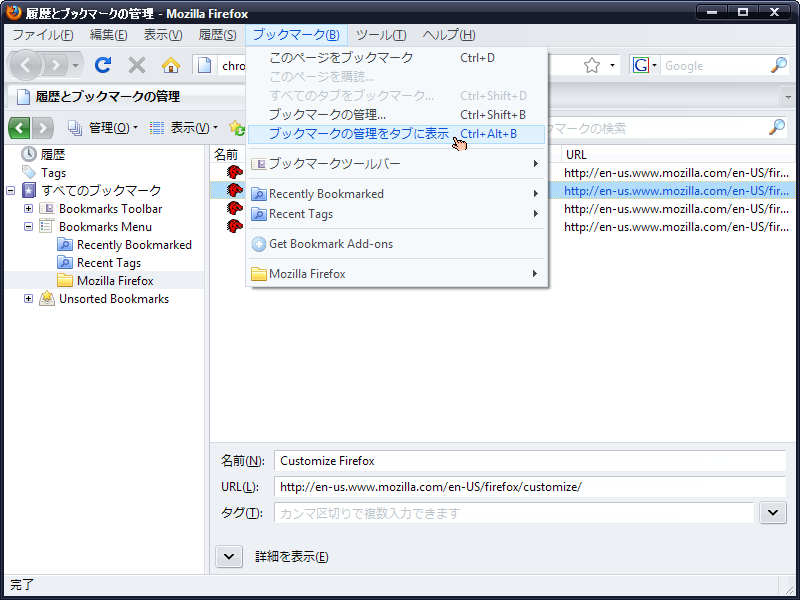The width and height of the screenshot is (800, 600).
Task: Click the search magnifier in Google box
Action: click(x=778, y=65)
